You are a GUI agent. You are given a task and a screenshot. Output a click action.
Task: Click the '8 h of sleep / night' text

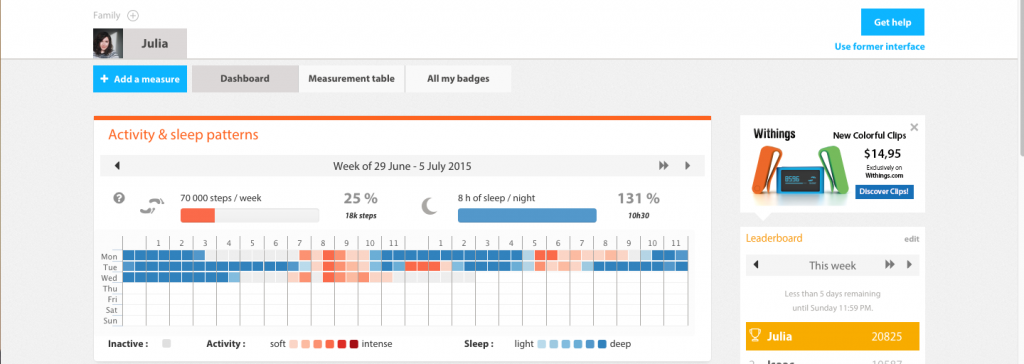[x=496, y=197]
